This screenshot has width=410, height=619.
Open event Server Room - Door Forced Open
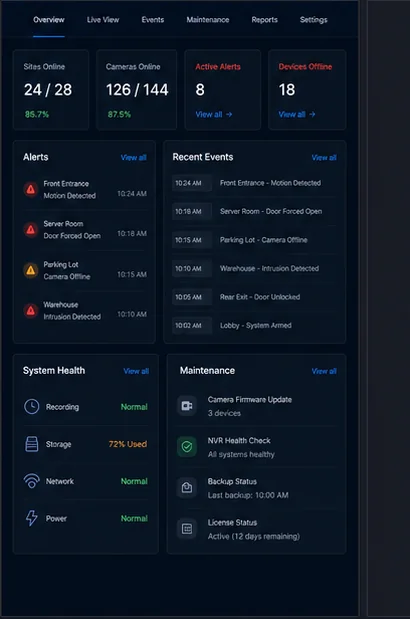click(271, 212)
